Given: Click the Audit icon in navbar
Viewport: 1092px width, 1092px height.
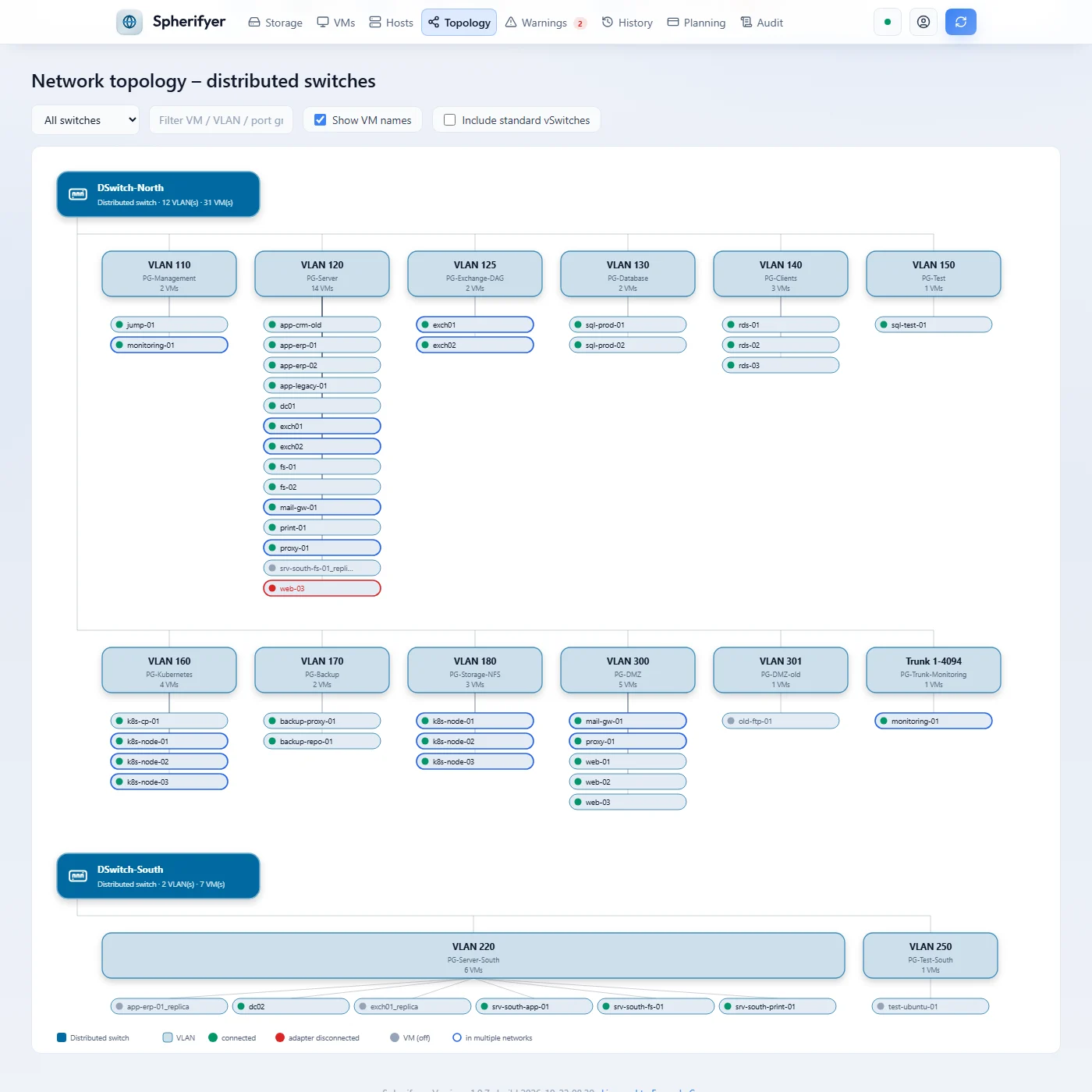Looking at the screenshot, I should click(x=746, y=22).
